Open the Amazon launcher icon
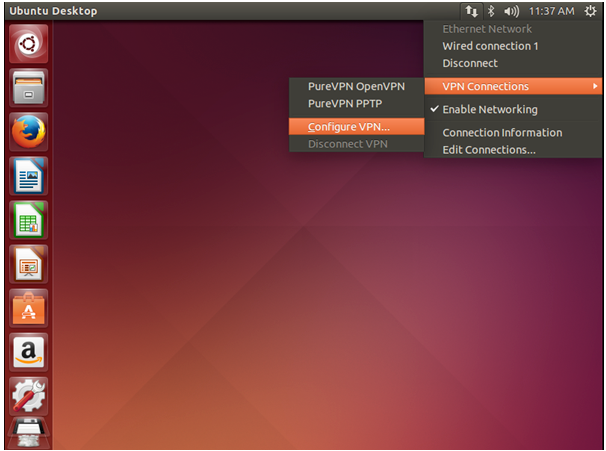Image resolution: width=606 pixels, height=451 pixels. tap(29, 352)
